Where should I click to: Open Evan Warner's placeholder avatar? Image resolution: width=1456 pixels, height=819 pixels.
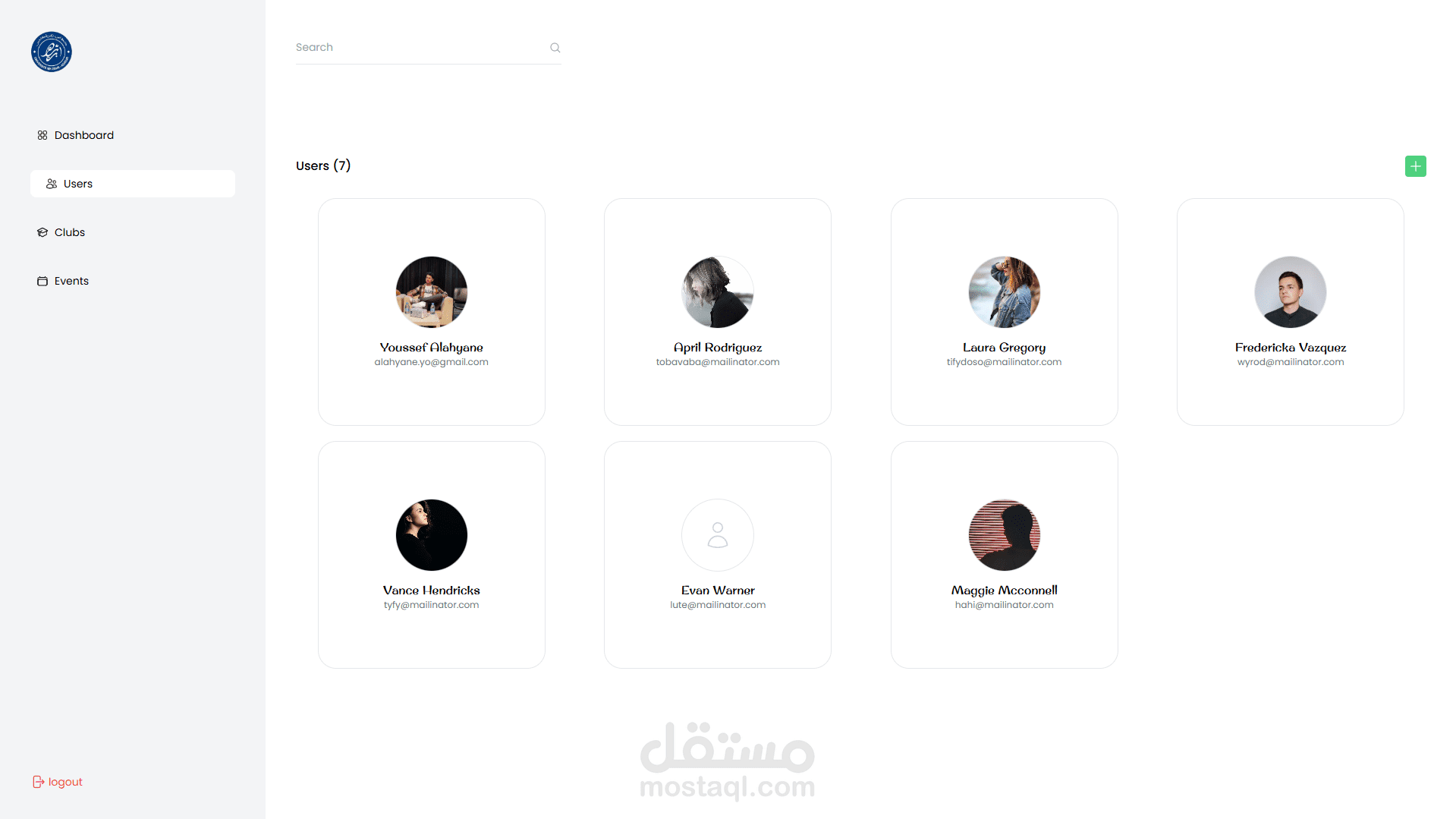[x=718, y=535]
